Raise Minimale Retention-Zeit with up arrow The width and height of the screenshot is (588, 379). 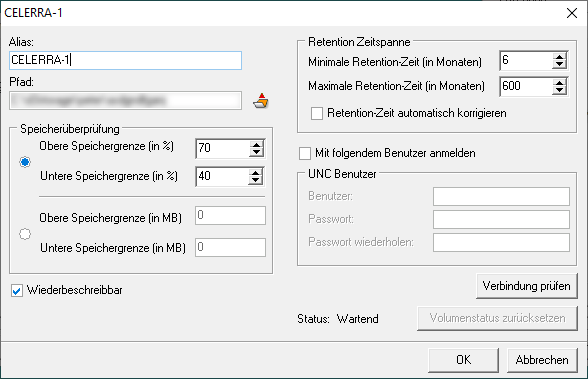click(559, 57)
